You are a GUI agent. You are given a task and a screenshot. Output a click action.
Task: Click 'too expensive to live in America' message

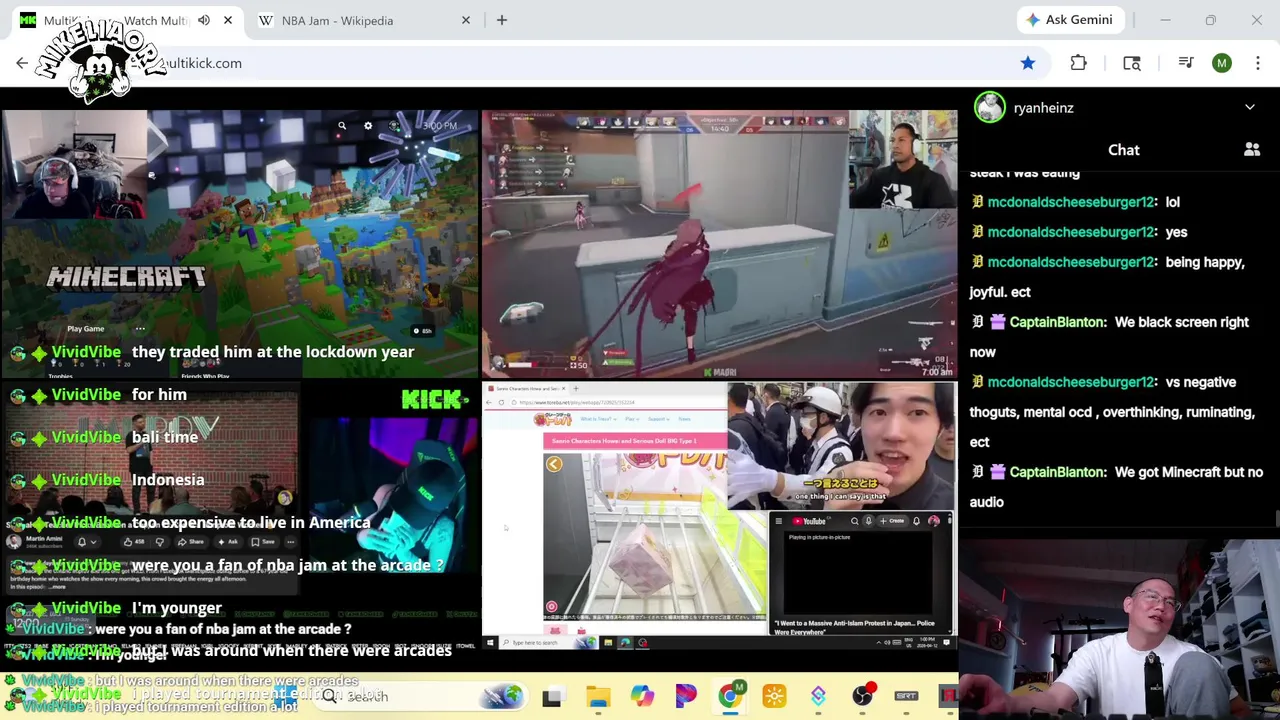(251, 523)
